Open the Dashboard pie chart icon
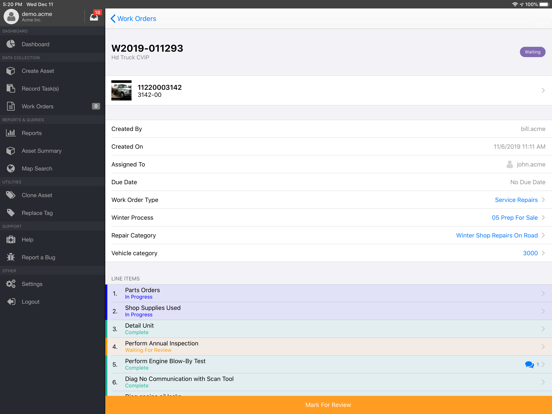The height and width of the screenshot is (414, 552). [11, 44]
